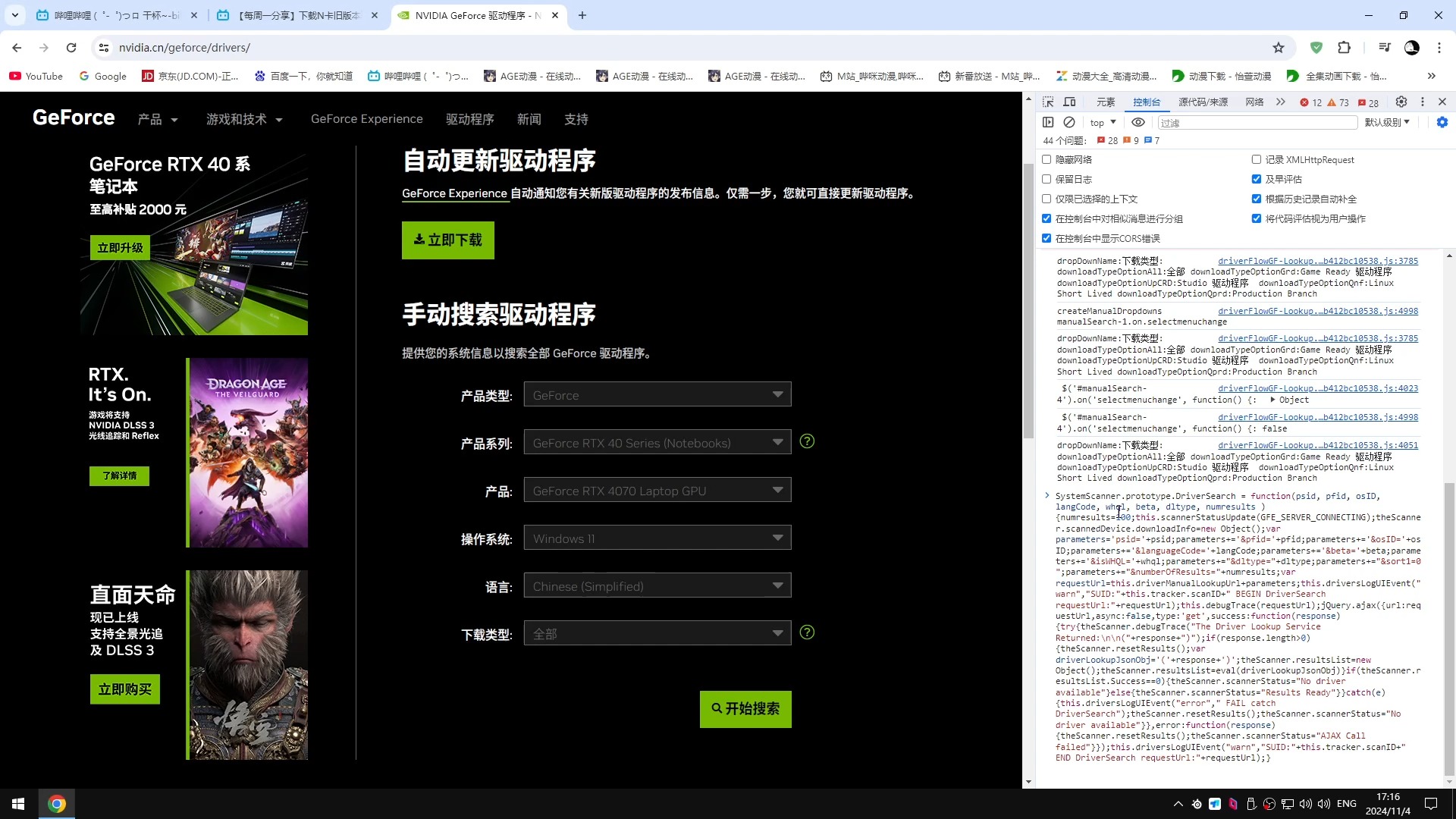Switch to the 源代码/来源 DevTools tab
Viewport: 1456px width, 819px height.
coord(1203,102)
